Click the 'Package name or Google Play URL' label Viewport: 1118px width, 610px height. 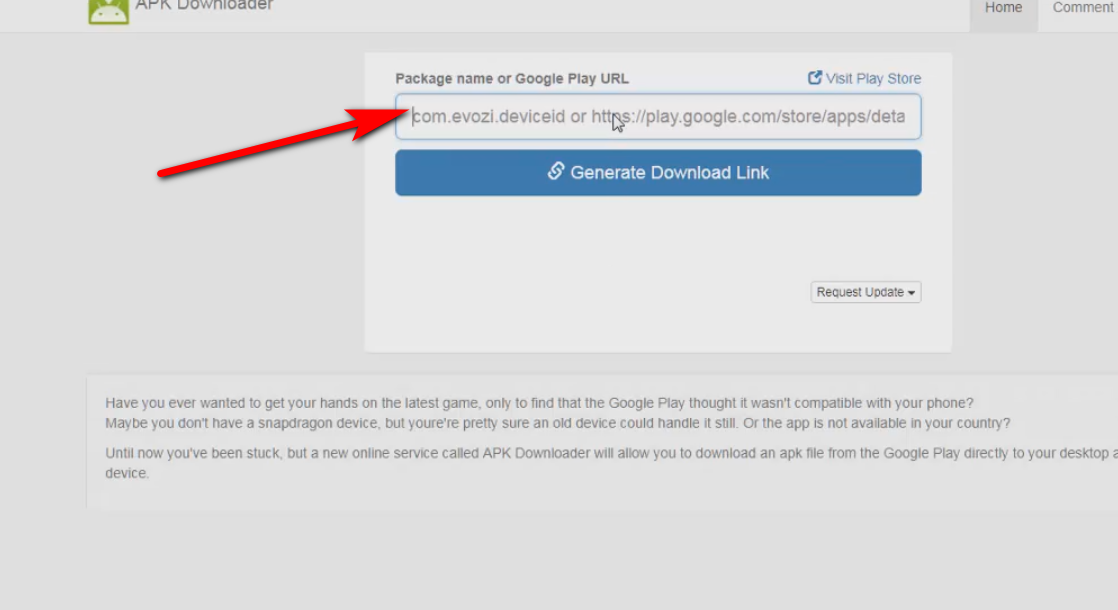click(x=512, y=78)
